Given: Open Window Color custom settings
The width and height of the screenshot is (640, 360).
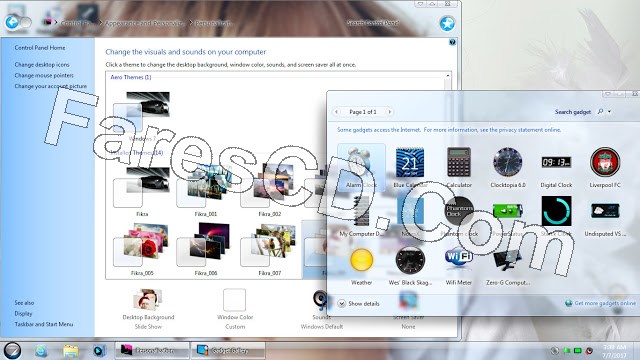Looking at the screenshot, I should (x=235, y=309).
